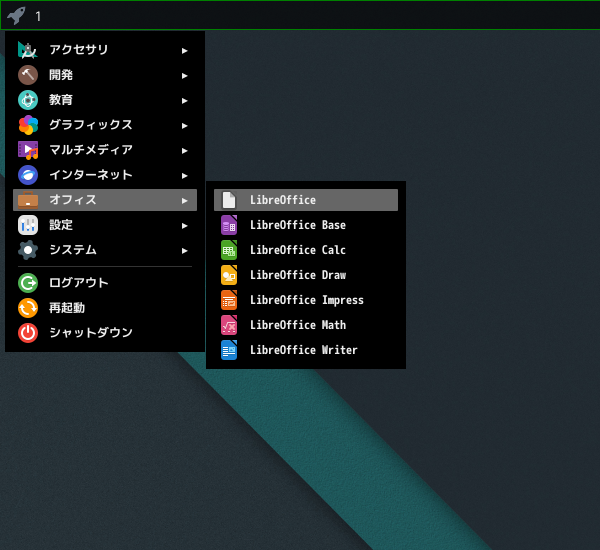This screenshot has height=550, width=600.
Task: Expand the システム submenu arrow
Action: (184, 251)
